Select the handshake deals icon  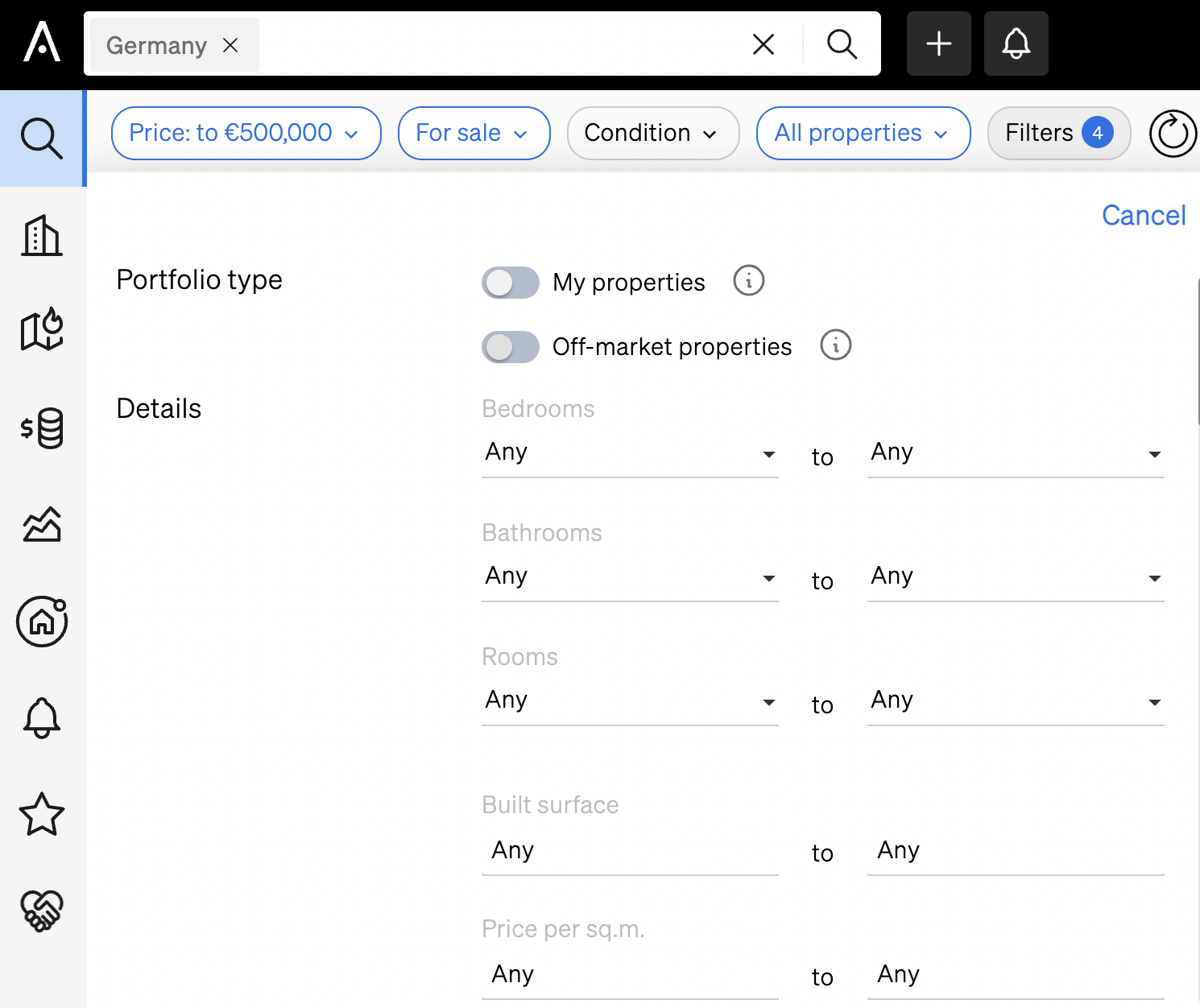pyautogui.click(x=41, y=911)
